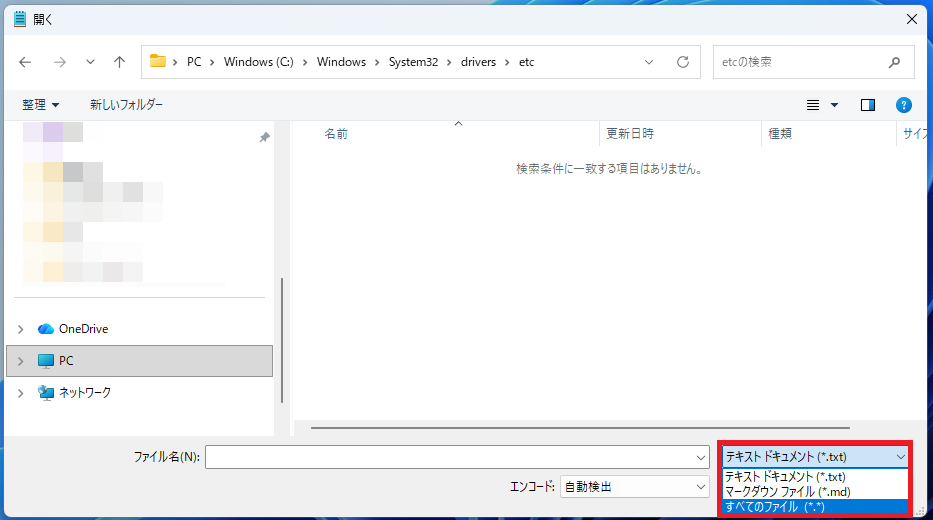Refresh the etc folder view

[683, 62]
